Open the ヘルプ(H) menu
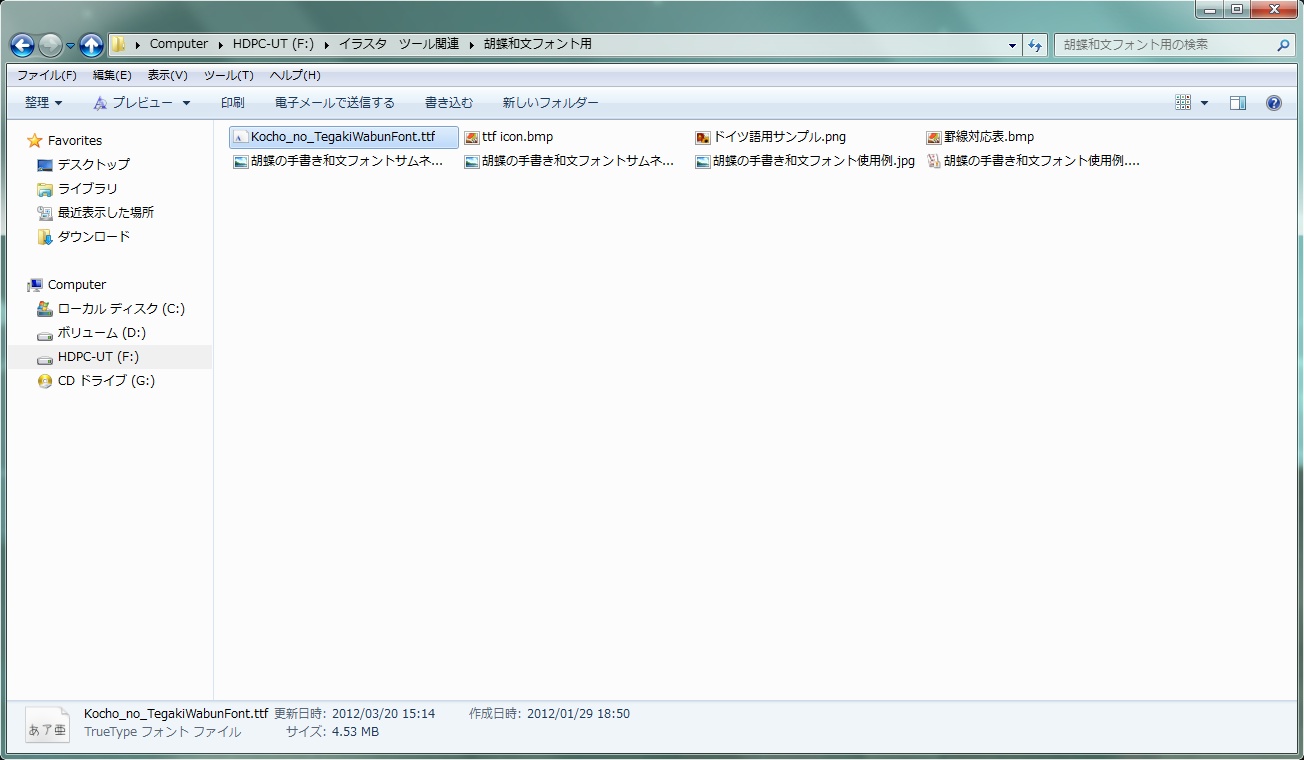This screenshot has height=760, width=1304. (x=295, y=75)
